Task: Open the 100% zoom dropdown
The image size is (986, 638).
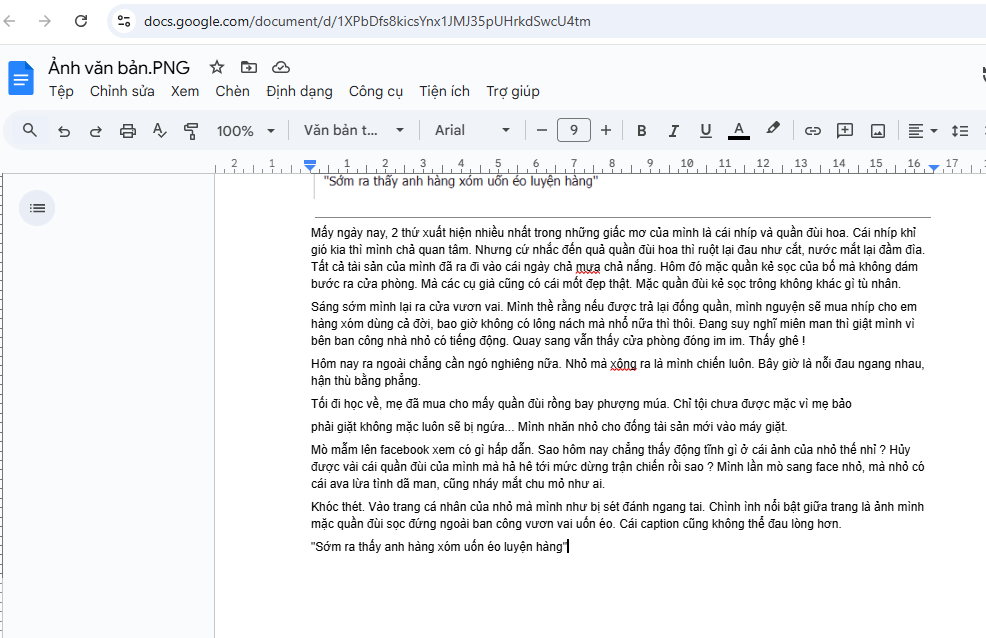Action: point(246,131)
